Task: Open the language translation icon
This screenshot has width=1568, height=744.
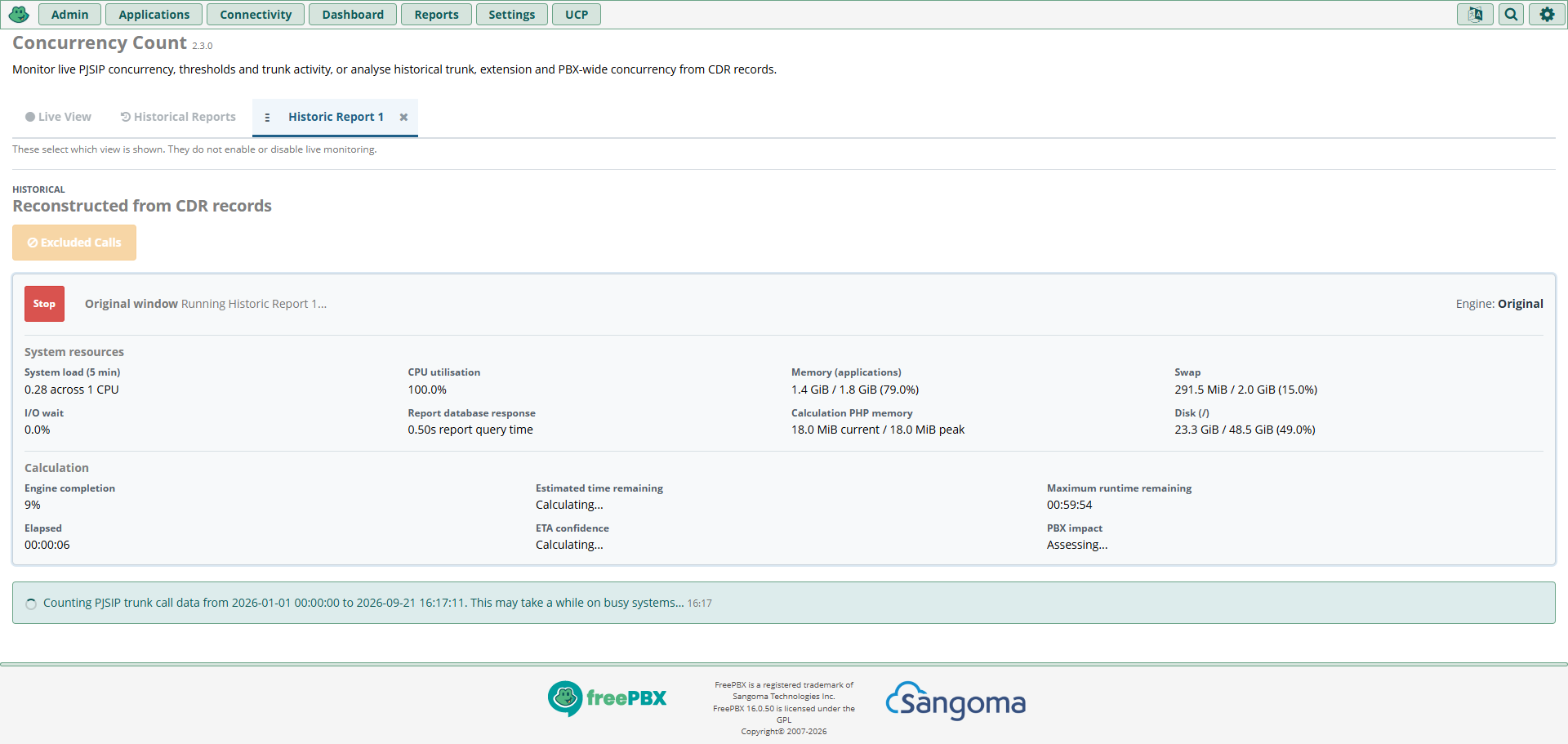Action: 1475,15
